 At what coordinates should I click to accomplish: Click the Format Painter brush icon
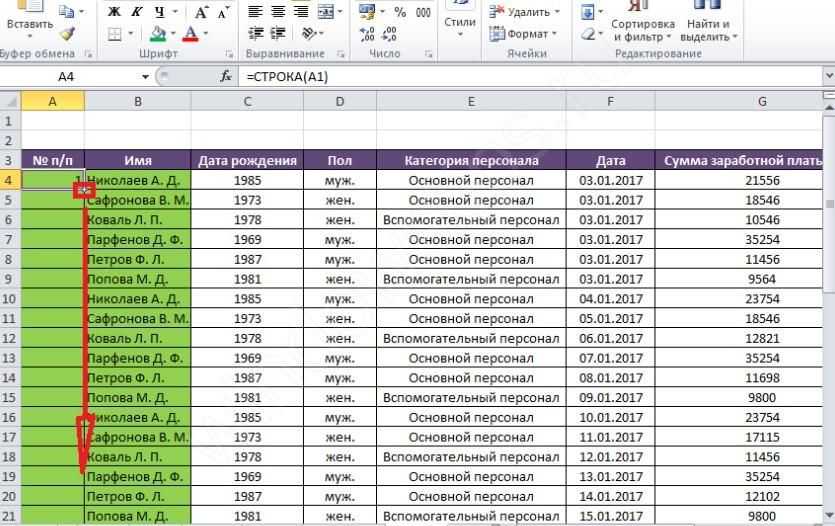pyautogui.click(x=67, y=33)
